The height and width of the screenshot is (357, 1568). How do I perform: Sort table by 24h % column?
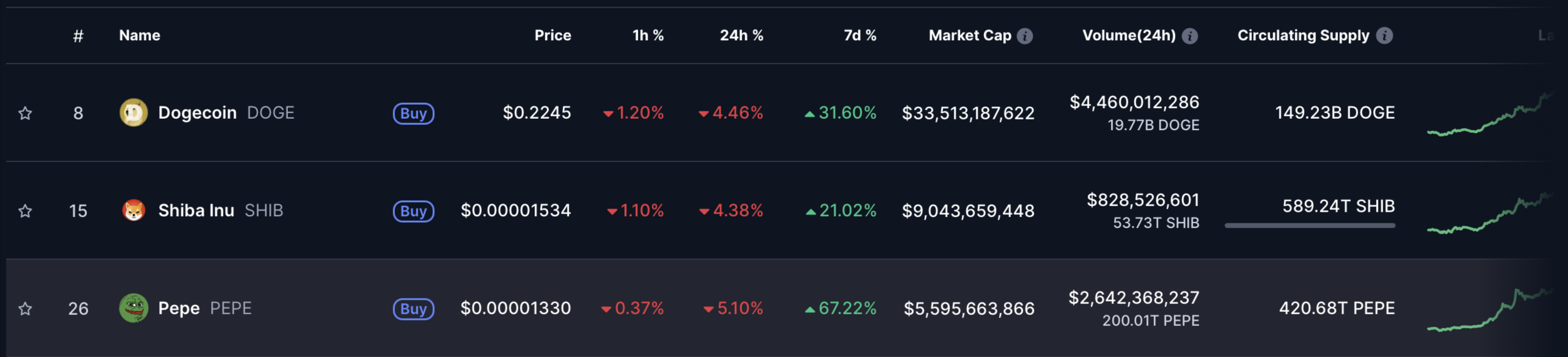click(x=741, y=36)
